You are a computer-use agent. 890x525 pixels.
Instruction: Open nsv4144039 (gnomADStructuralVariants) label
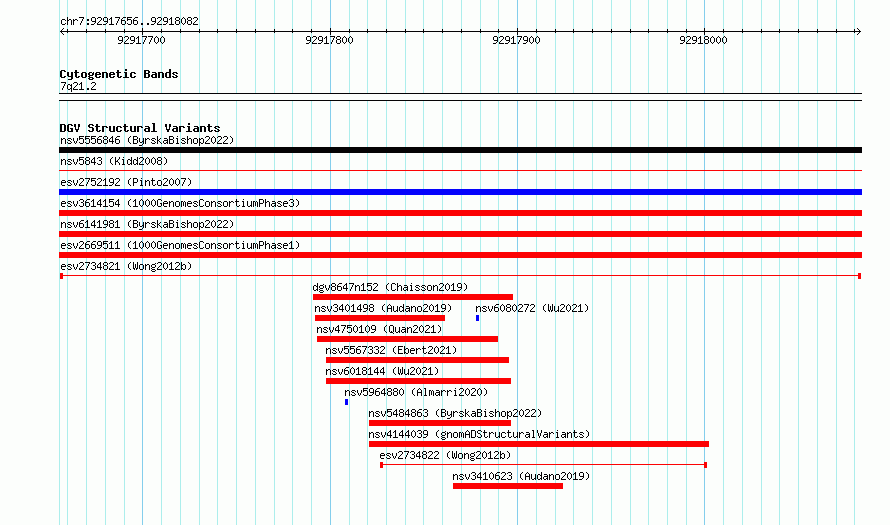(x=479, y=434)
